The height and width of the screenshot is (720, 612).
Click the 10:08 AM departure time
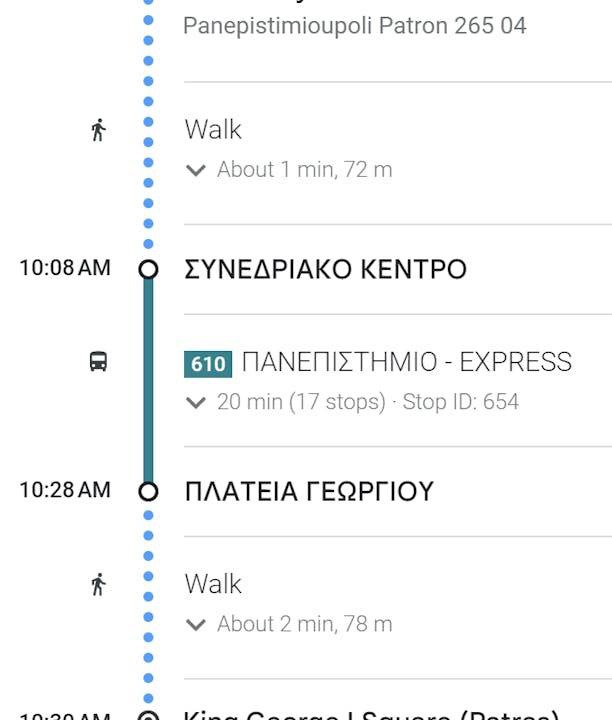[x=65, y=268]
